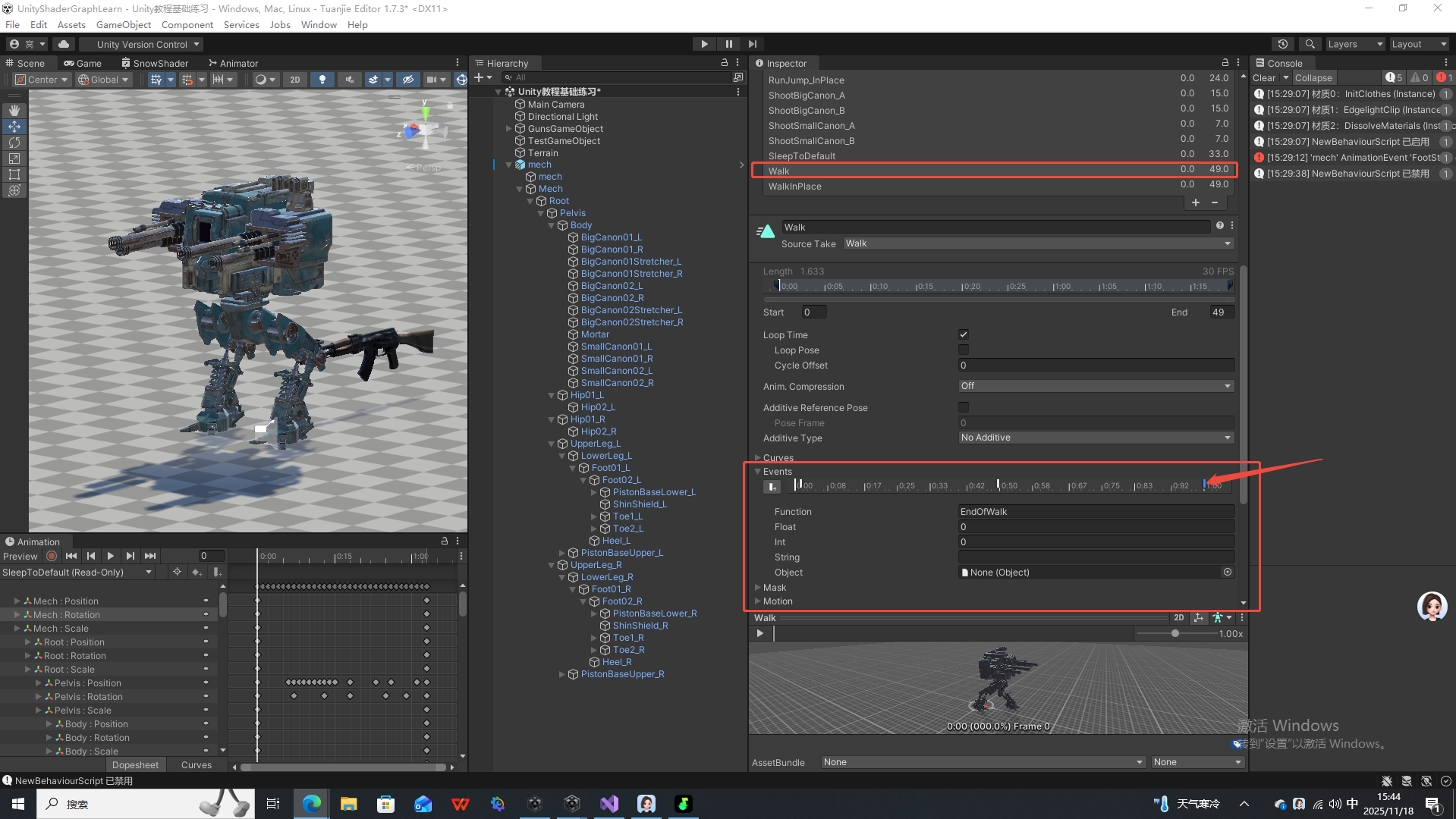Open the Layers dropdown
1456x819 pixels.
click(x=1354, y=44)
